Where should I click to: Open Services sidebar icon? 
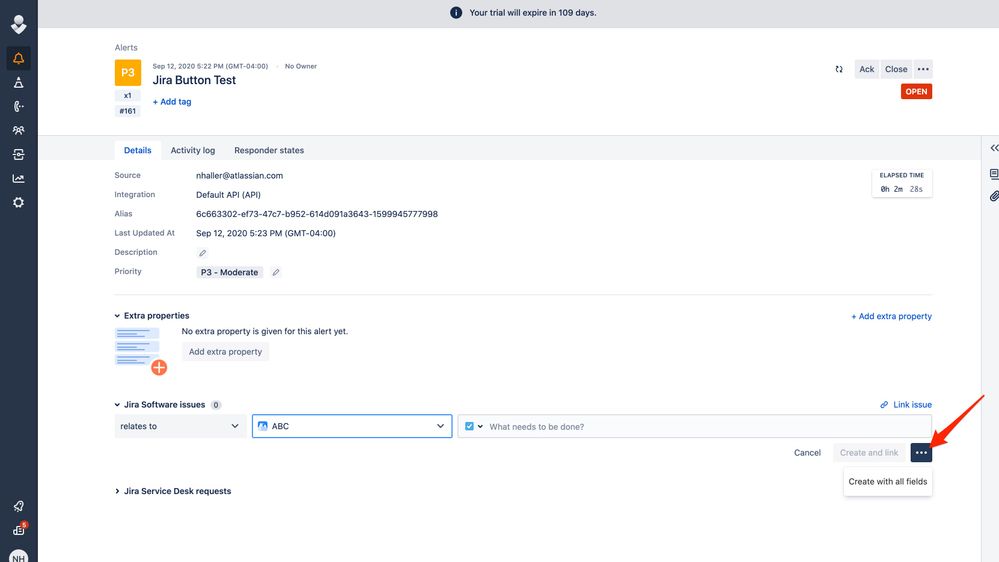coord(18,155)
